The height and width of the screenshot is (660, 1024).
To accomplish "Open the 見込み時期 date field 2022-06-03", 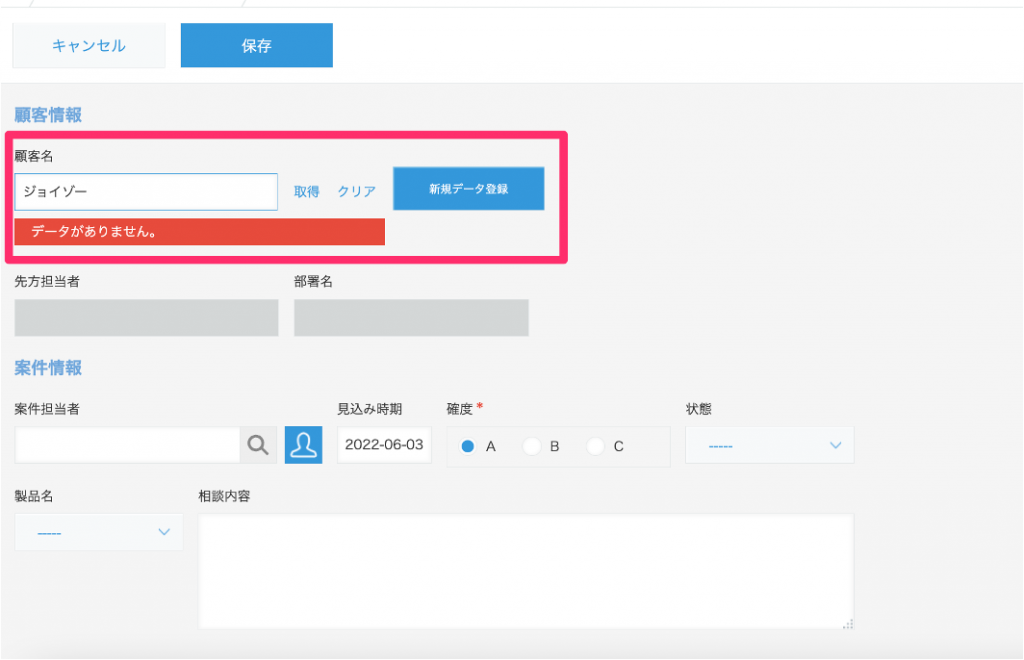I will pyautogui.click(x=384, y=445).
